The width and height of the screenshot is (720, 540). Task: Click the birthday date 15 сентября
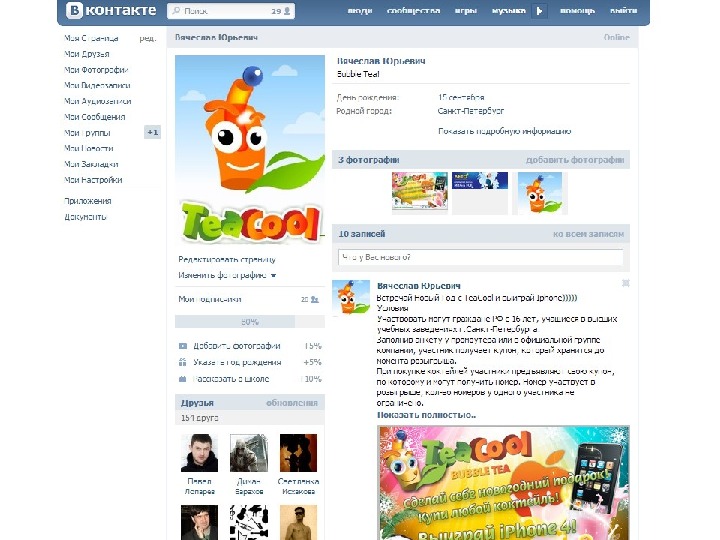(461, 97)
